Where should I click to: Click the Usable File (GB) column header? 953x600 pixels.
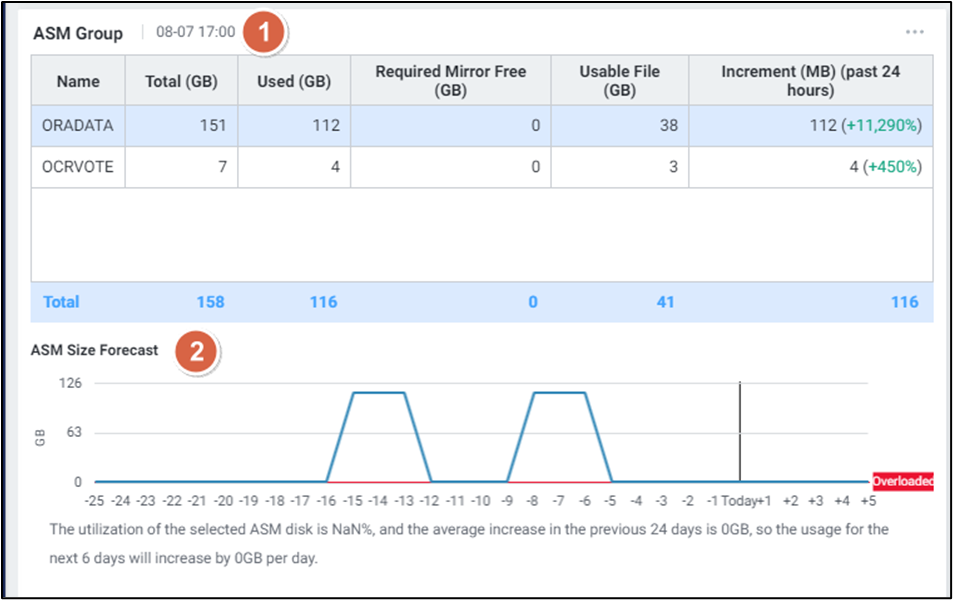point(619,81)
